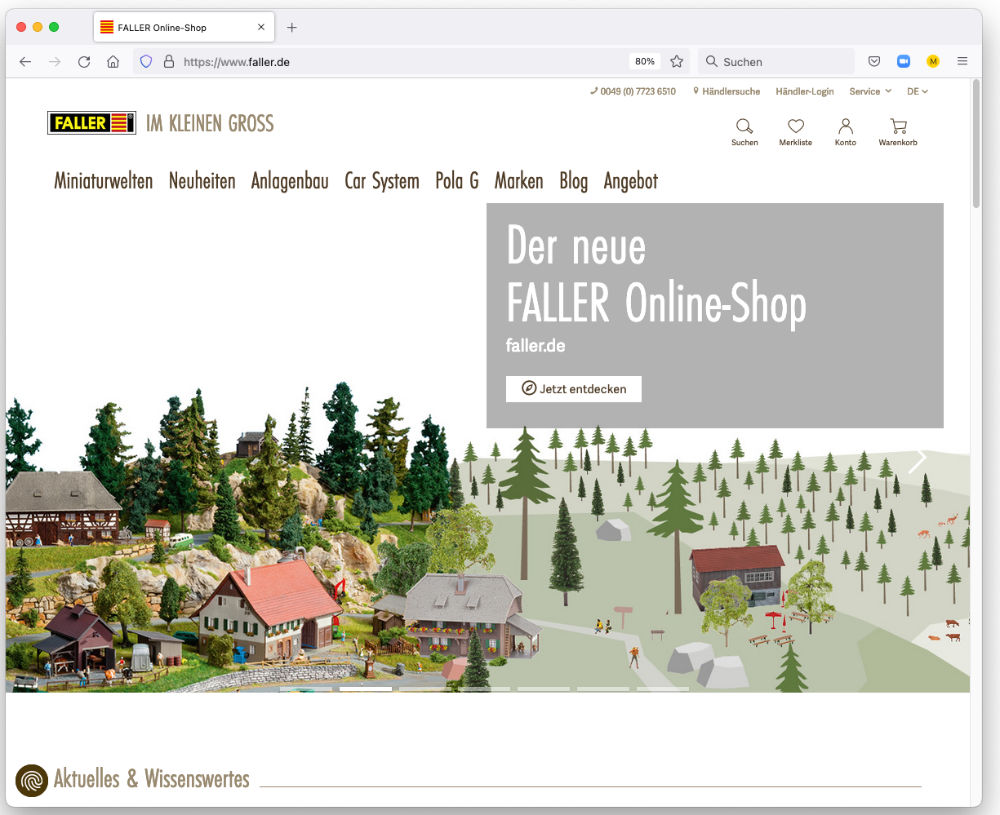Click the Zoom extension icon
Image resolution: width=1000 pixels, height=815 pixels.
903,61
